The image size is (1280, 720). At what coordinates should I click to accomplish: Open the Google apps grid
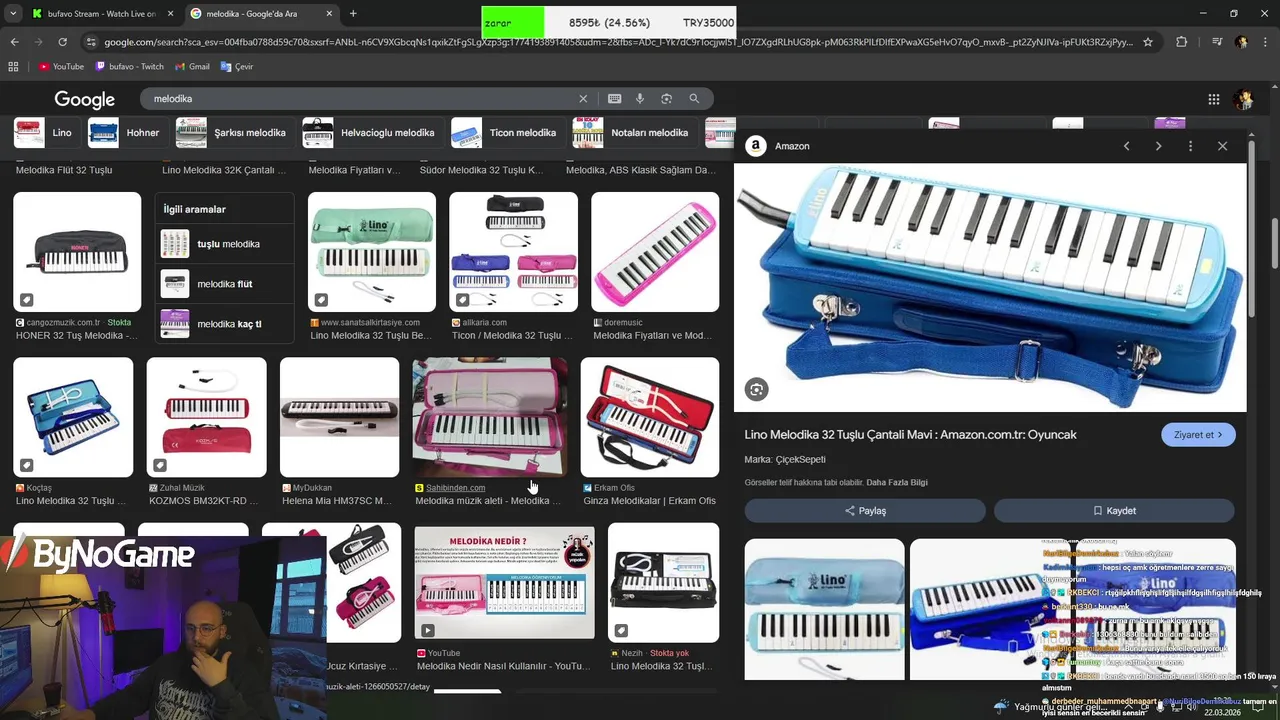point(1213,99)
